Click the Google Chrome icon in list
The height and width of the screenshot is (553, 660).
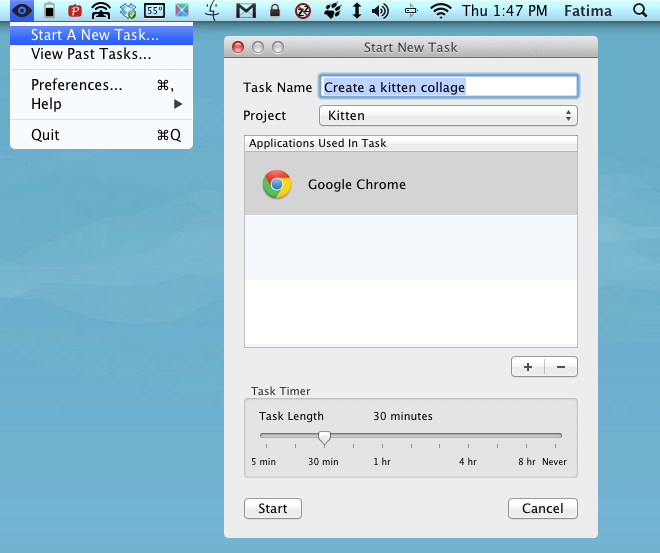pos(277,184)
